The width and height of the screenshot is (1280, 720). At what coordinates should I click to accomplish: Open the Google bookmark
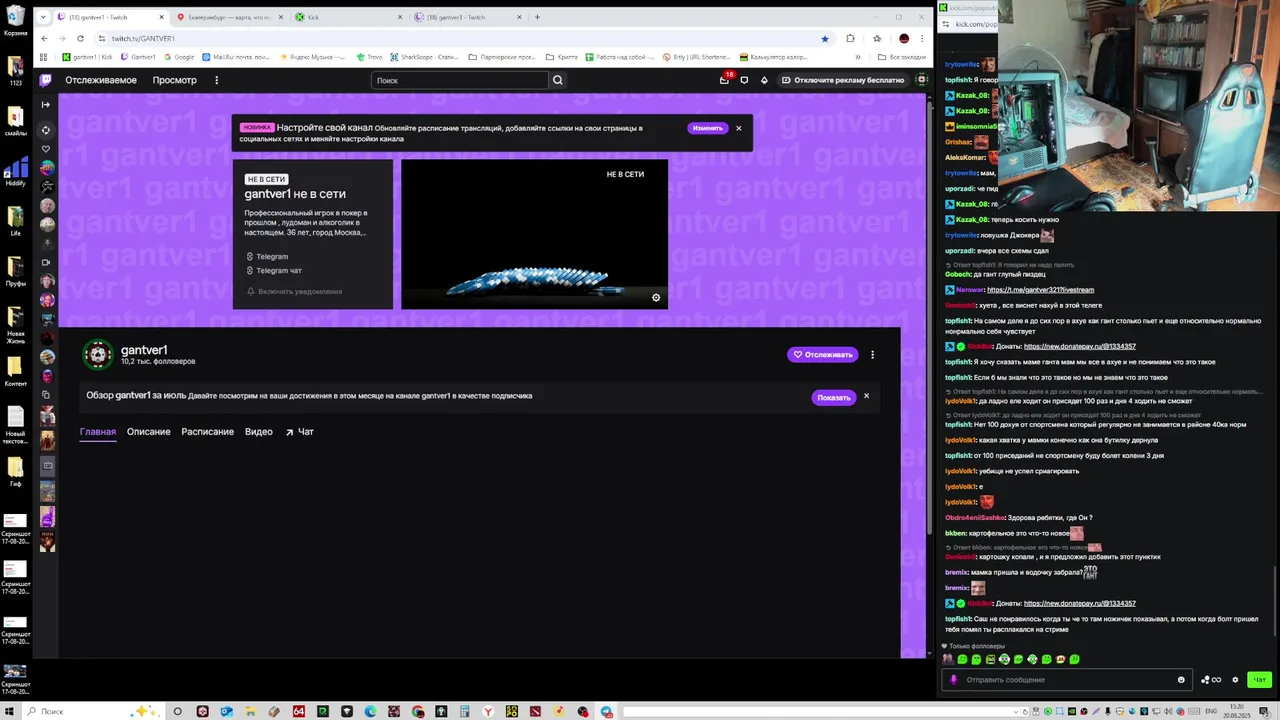[179, 57]
